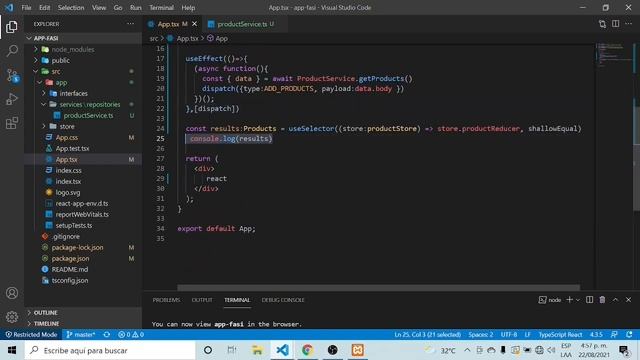The width and height of the screenshot is (640, 360).
Task: Open index.tsx file in explorer
Action: click(x=68, y=181)
